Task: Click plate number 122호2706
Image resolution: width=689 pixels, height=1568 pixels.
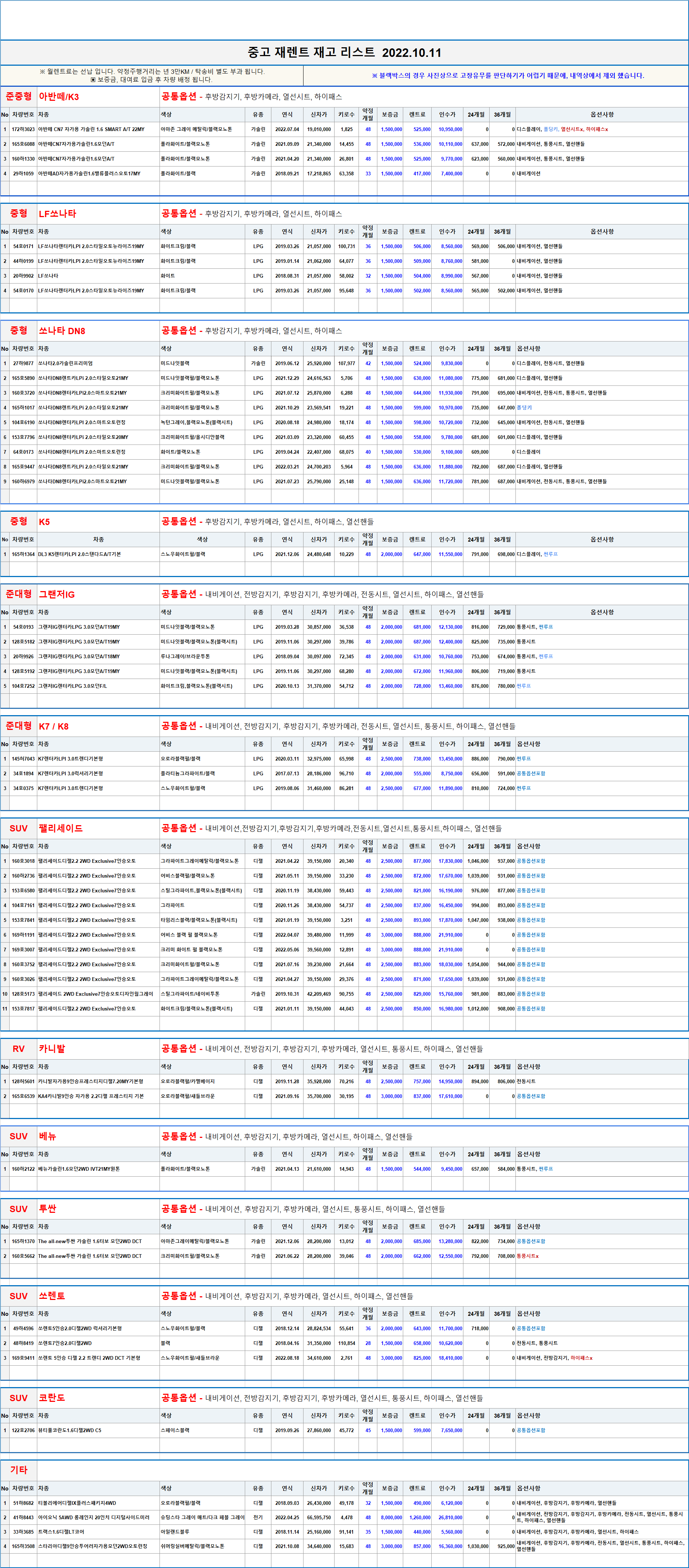Action: pyautogui.click(x=23, y=1430)
